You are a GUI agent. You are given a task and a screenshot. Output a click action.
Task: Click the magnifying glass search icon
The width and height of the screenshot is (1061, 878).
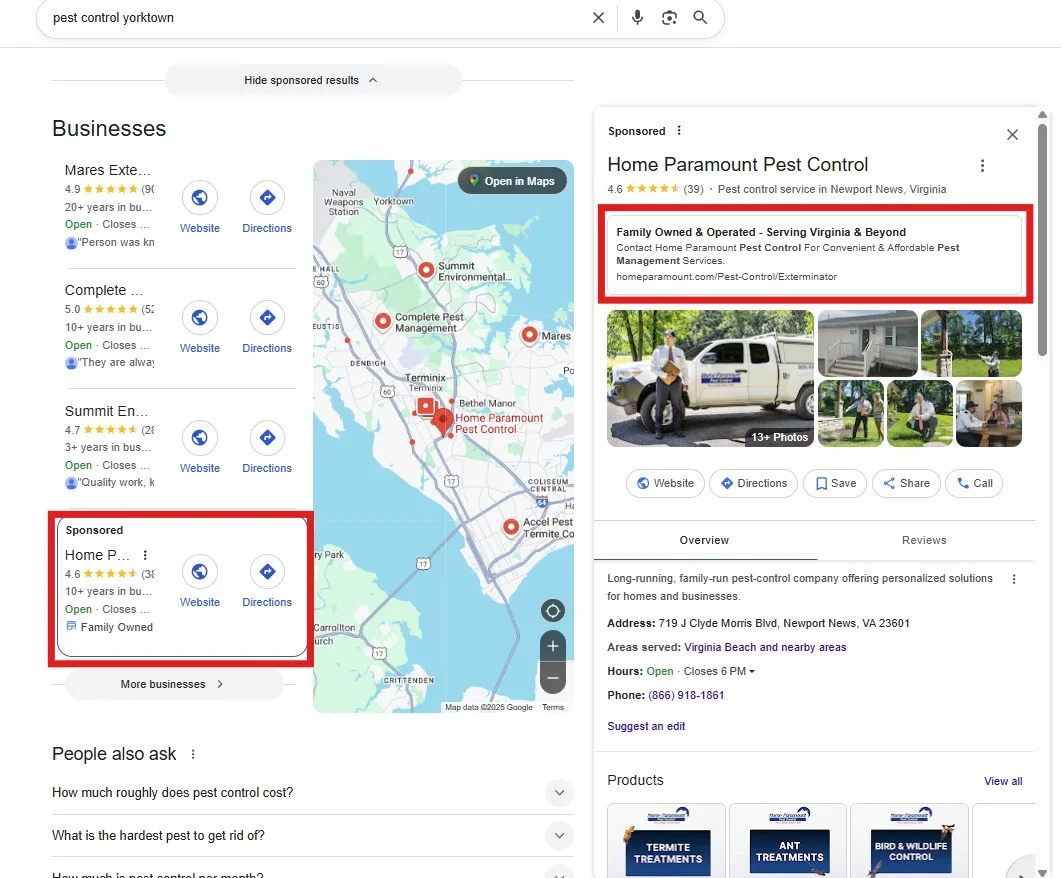700,18
